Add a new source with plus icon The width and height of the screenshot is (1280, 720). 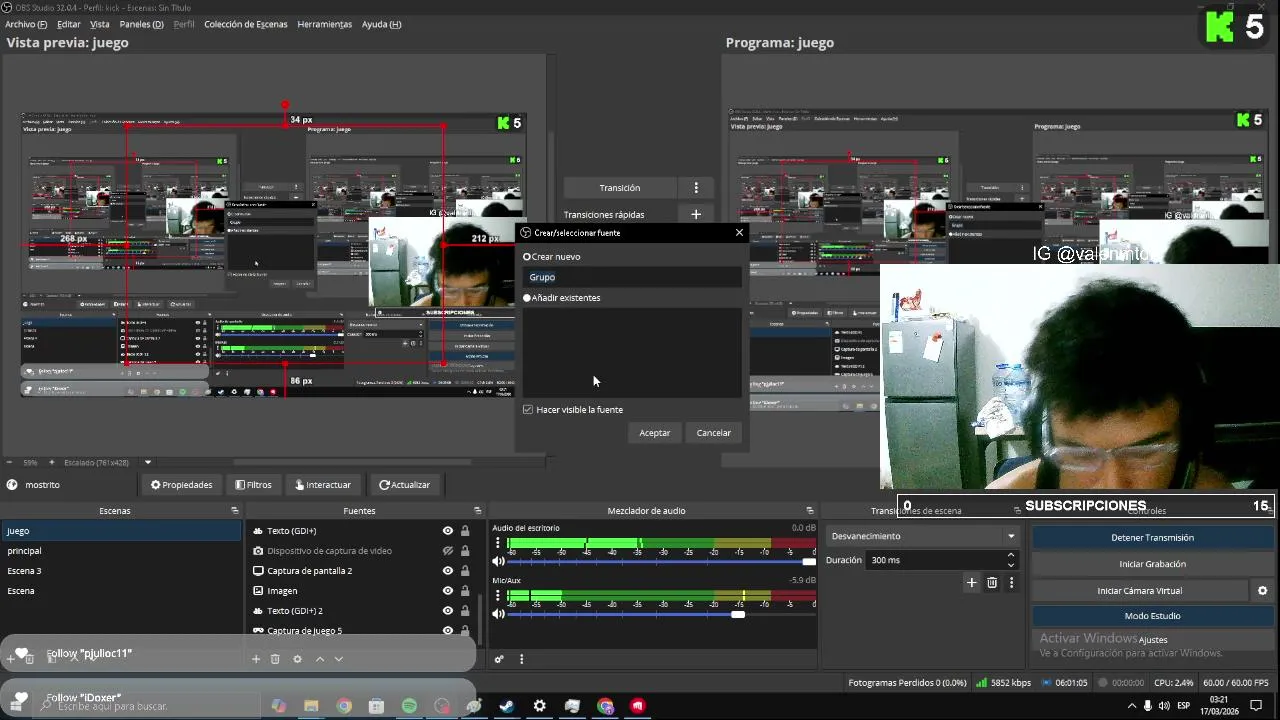[x=256, y=659]
